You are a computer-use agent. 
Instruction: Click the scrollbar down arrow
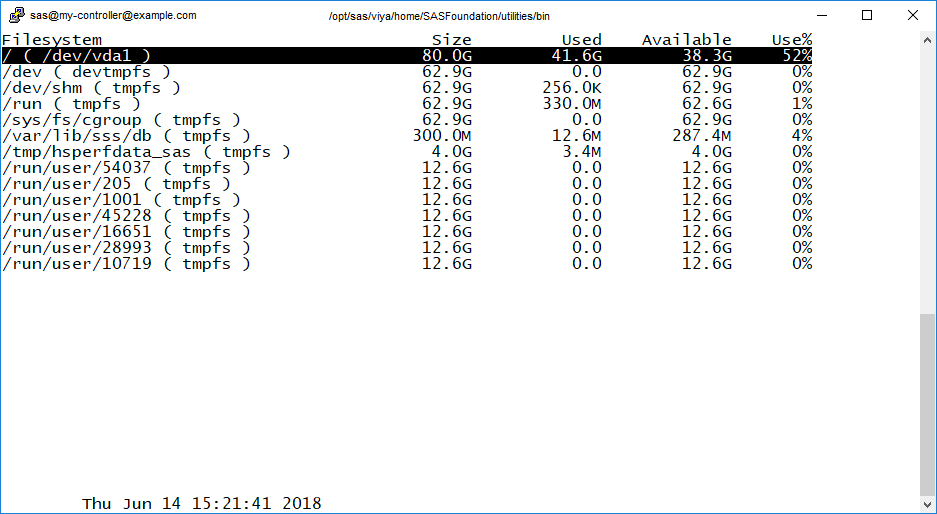pos(928,505)
